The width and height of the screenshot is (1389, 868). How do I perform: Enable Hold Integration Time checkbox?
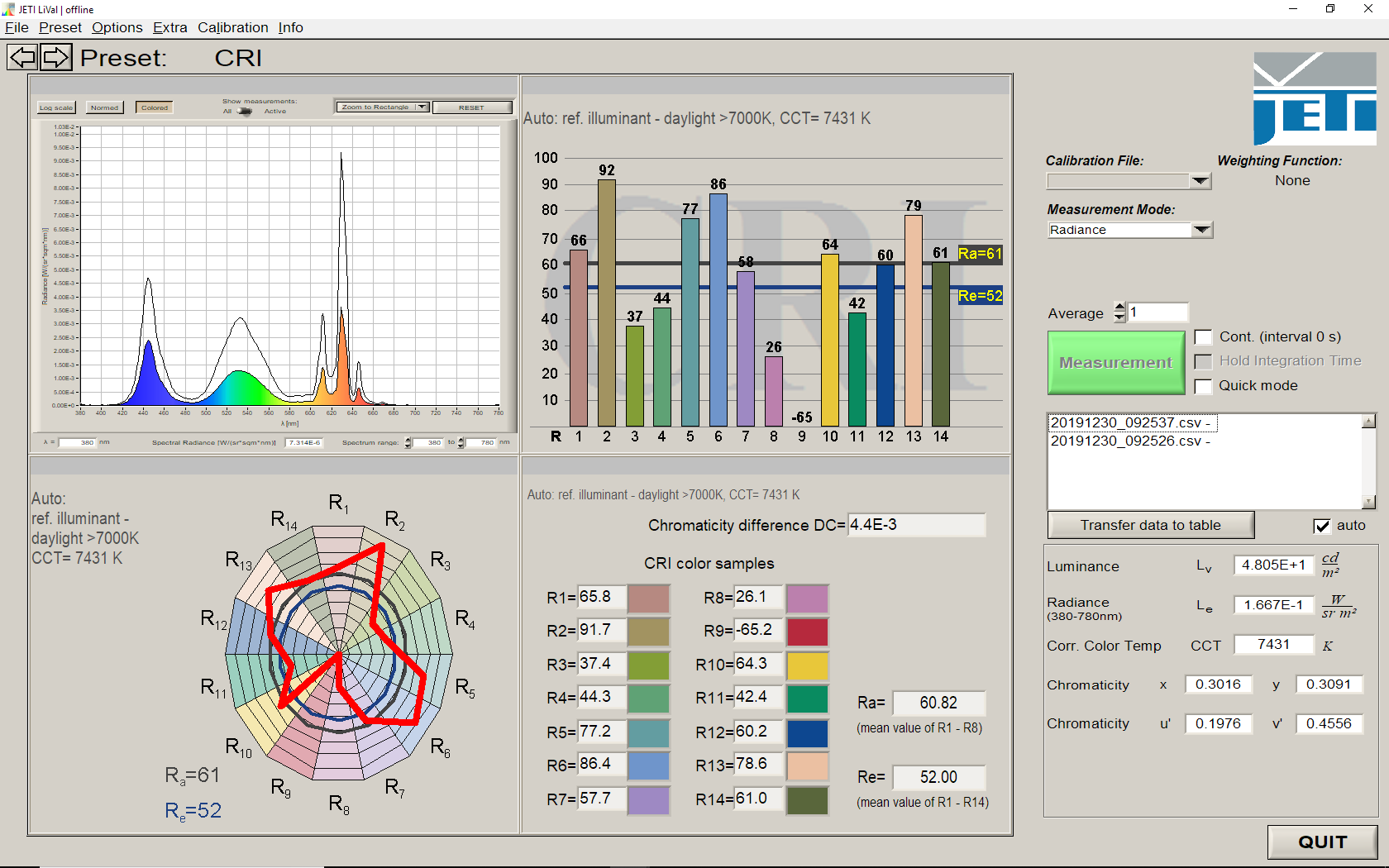[x=1204, y=361]
